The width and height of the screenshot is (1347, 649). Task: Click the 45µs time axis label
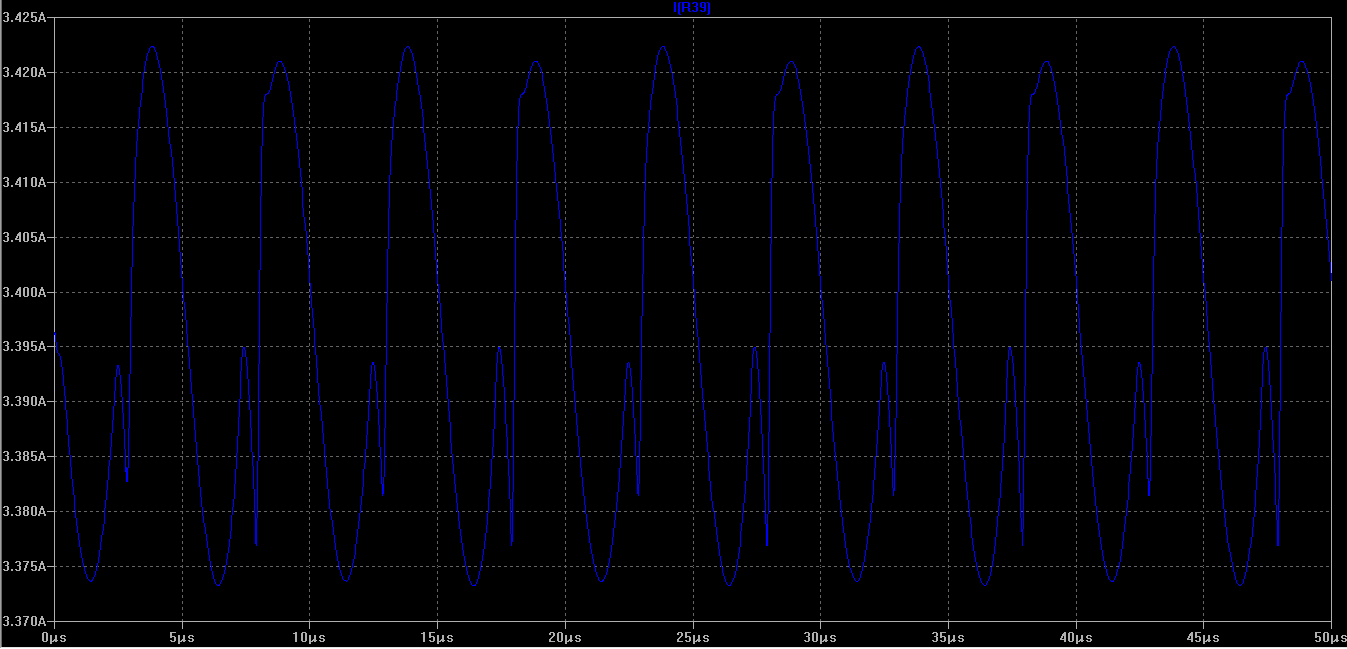(1203, 637)
